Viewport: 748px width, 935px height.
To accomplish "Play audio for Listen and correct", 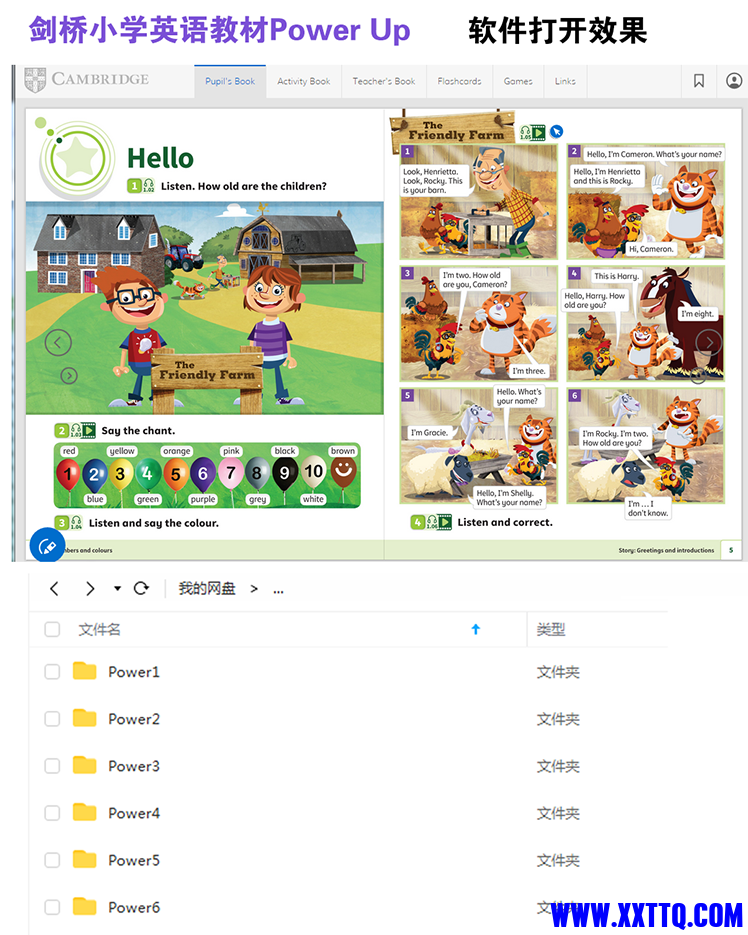I will [431, 522].
